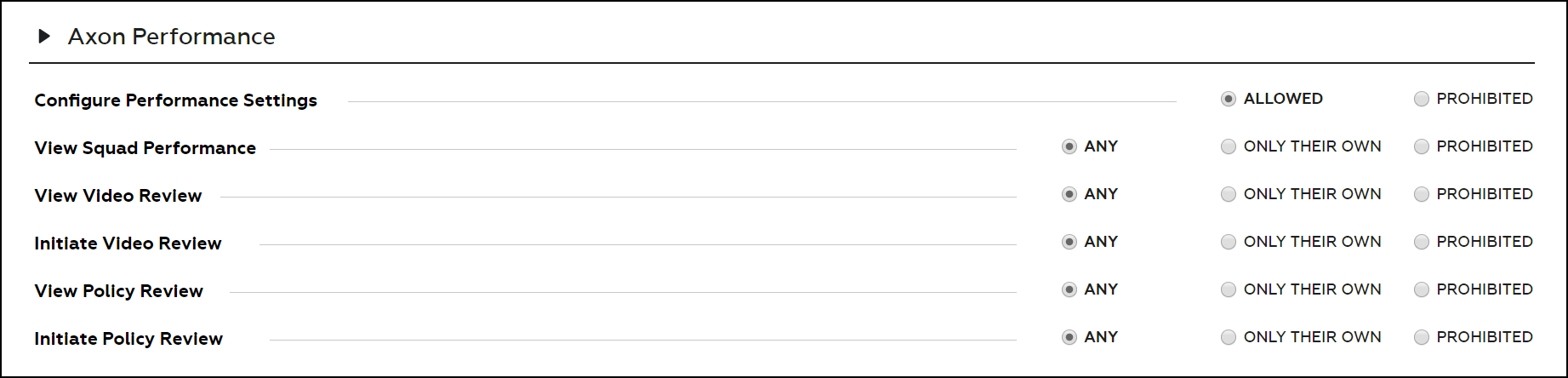This screenshot has height=378, width=1568.
Task: Set View Video Review to Only Their Own
Action: coord(1229,194)
